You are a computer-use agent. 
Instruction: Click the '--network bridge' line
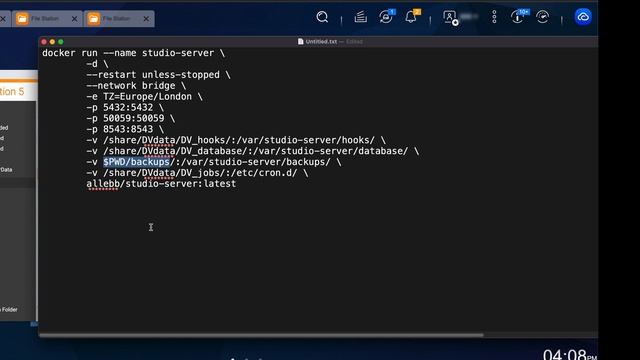click(136, 86)
